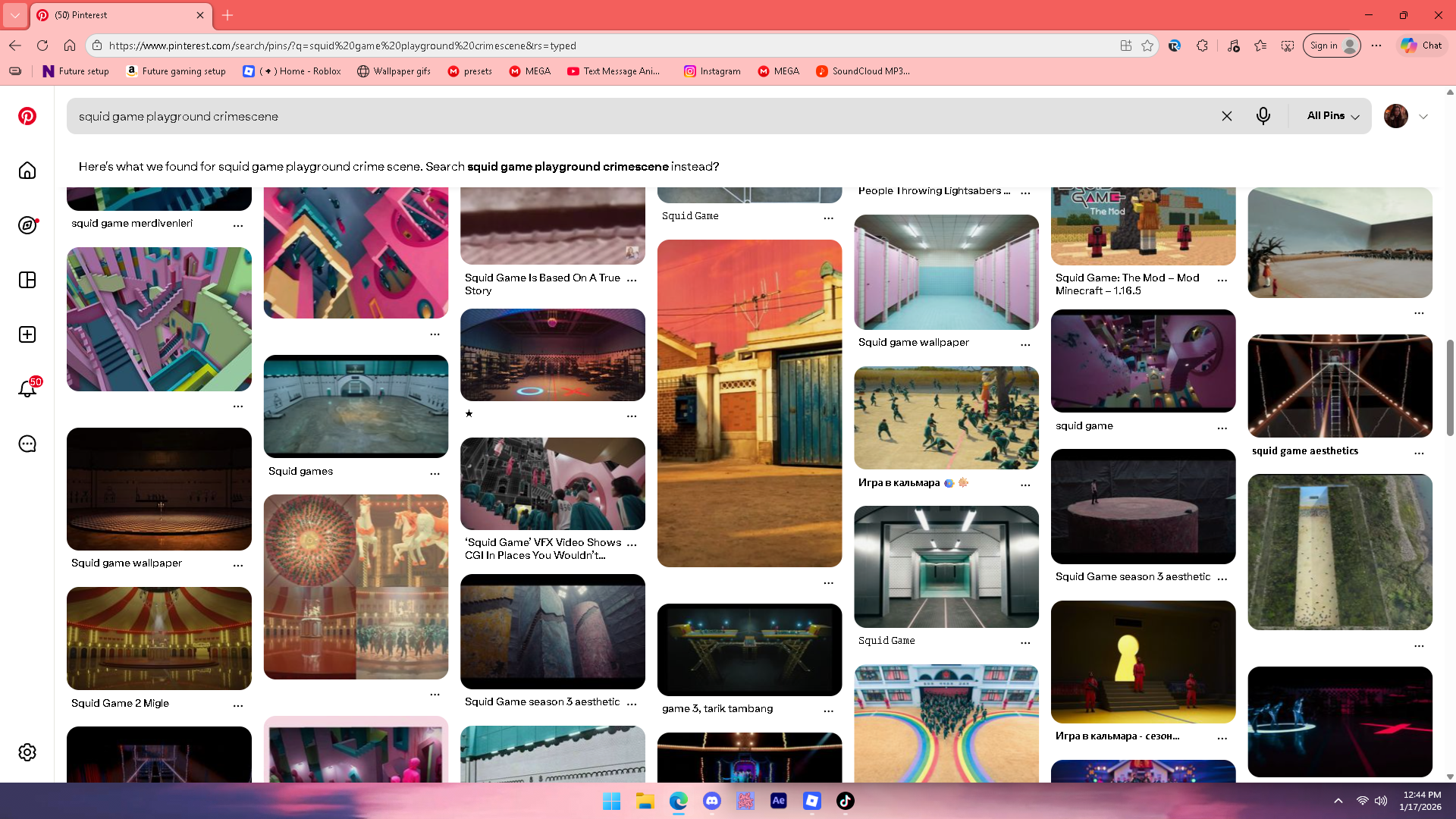Open notifications bell with 50 badge
The width and height of the screenshot is (1456, 819).
pyautogui.click(x=27, y=389)
